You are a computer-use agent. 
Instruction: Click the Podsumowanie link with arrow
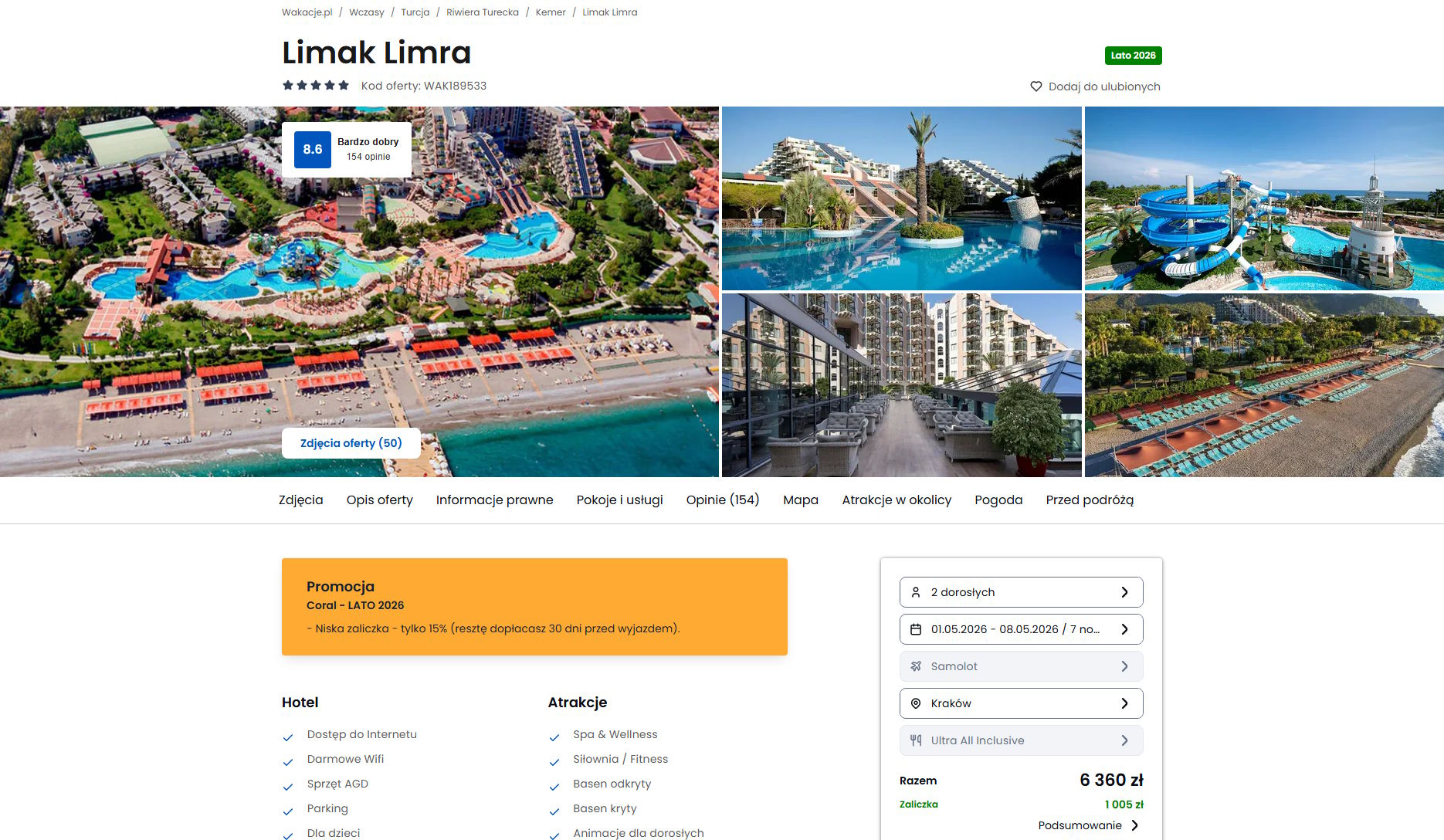coord(1088,825)
